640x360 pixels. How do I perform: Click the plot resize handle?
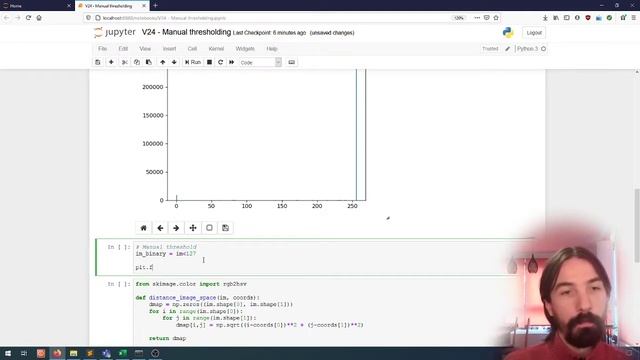pyautogui.click(x=388, y=218)
